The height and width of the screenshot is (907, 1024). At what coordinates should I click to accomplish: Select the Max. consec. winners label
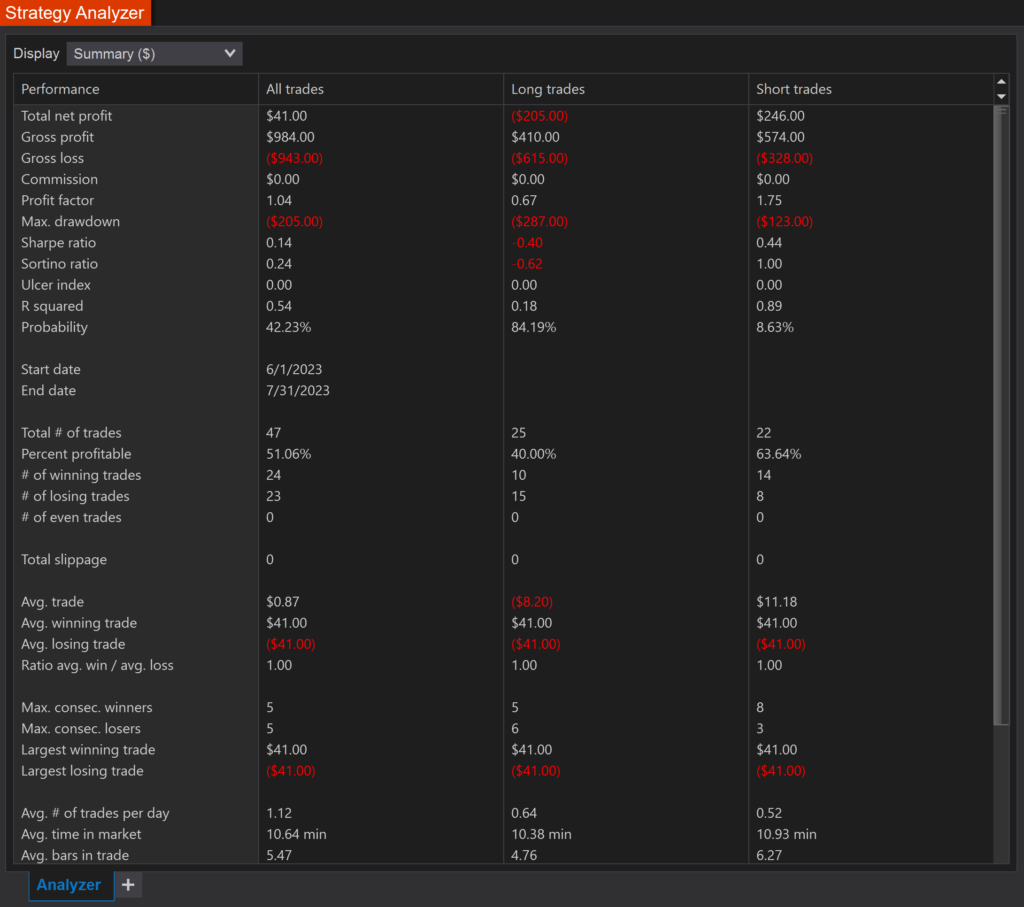coord(87,708)
